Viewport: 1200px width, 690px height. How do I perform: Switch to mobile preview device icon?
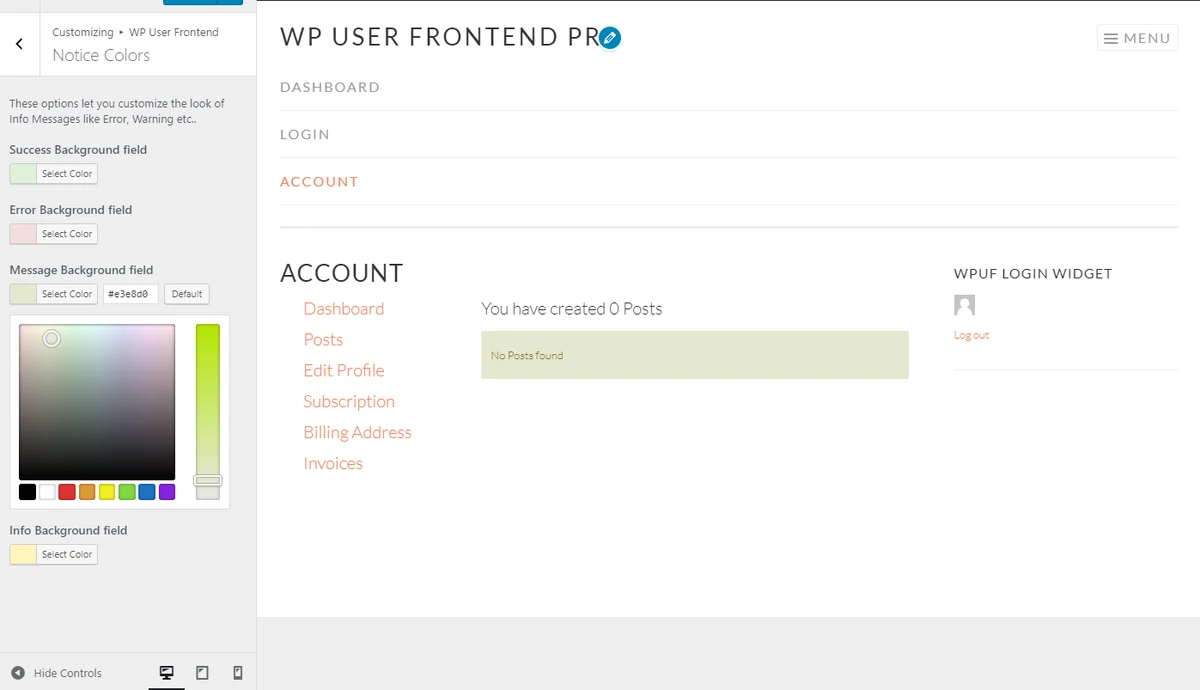pyautogui.click(x=237, y=673)
